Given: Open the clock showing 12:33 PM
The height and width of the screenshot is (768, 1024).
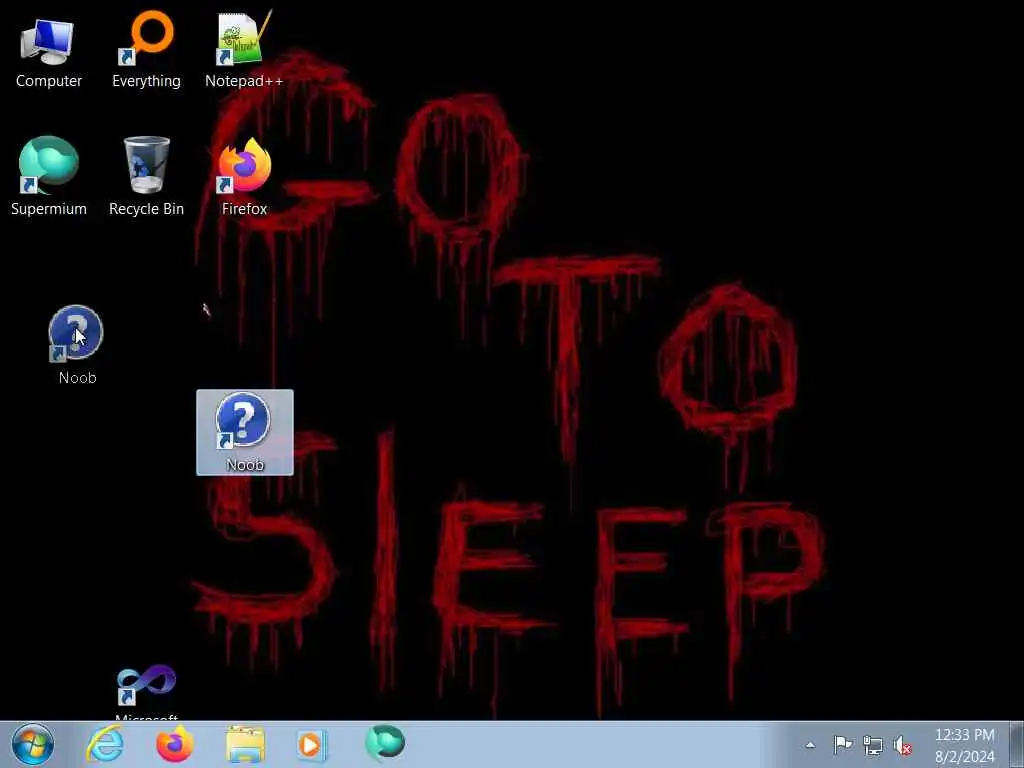Looking at the screenshot, I should 965,745.
